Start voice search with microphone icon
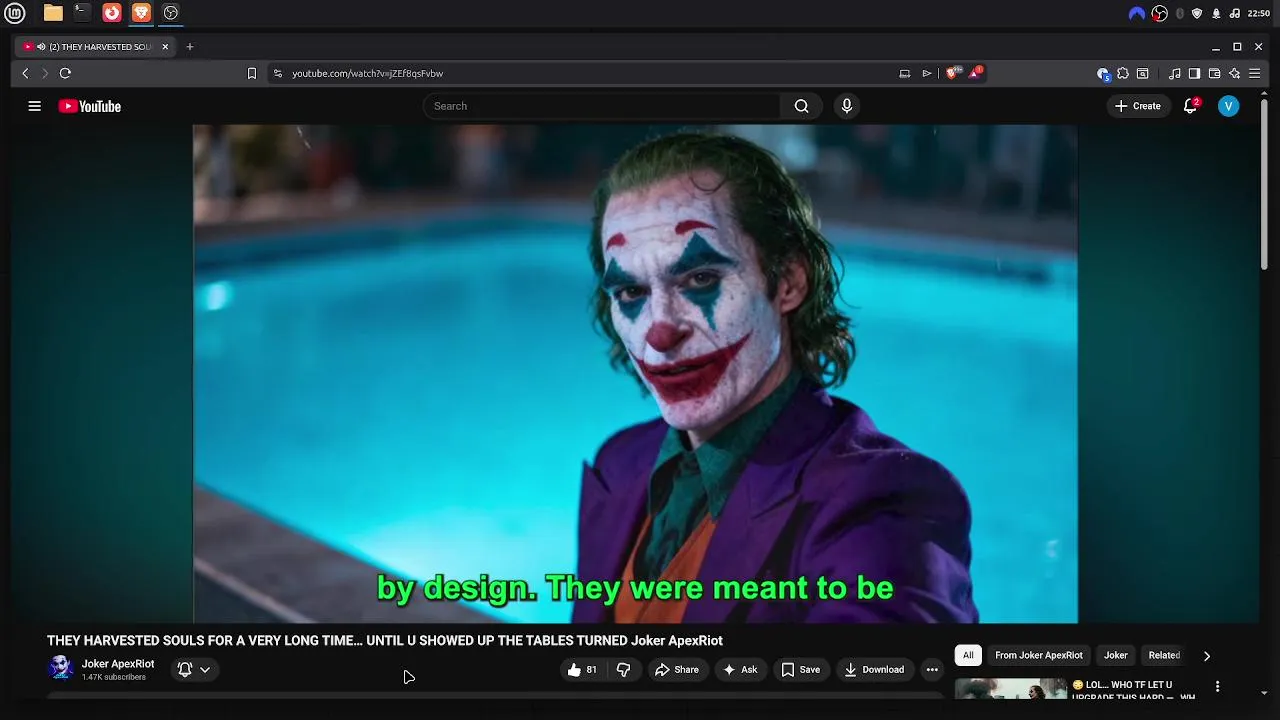The width and height of the screenshot is (1280, 720). (x=847, y=106)
